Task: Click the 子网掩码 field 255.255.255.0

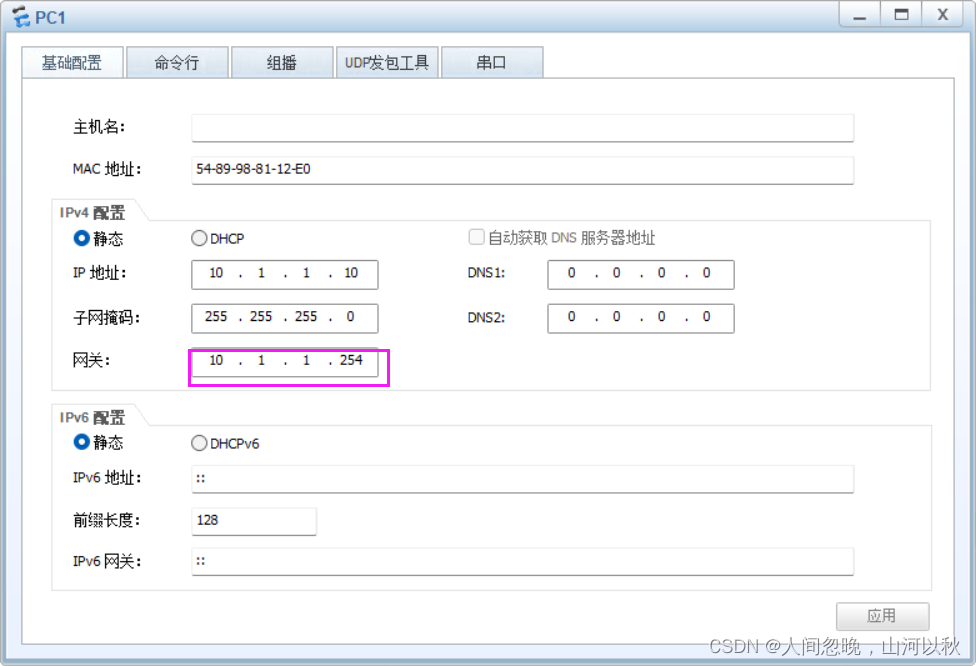Action: 284,318
